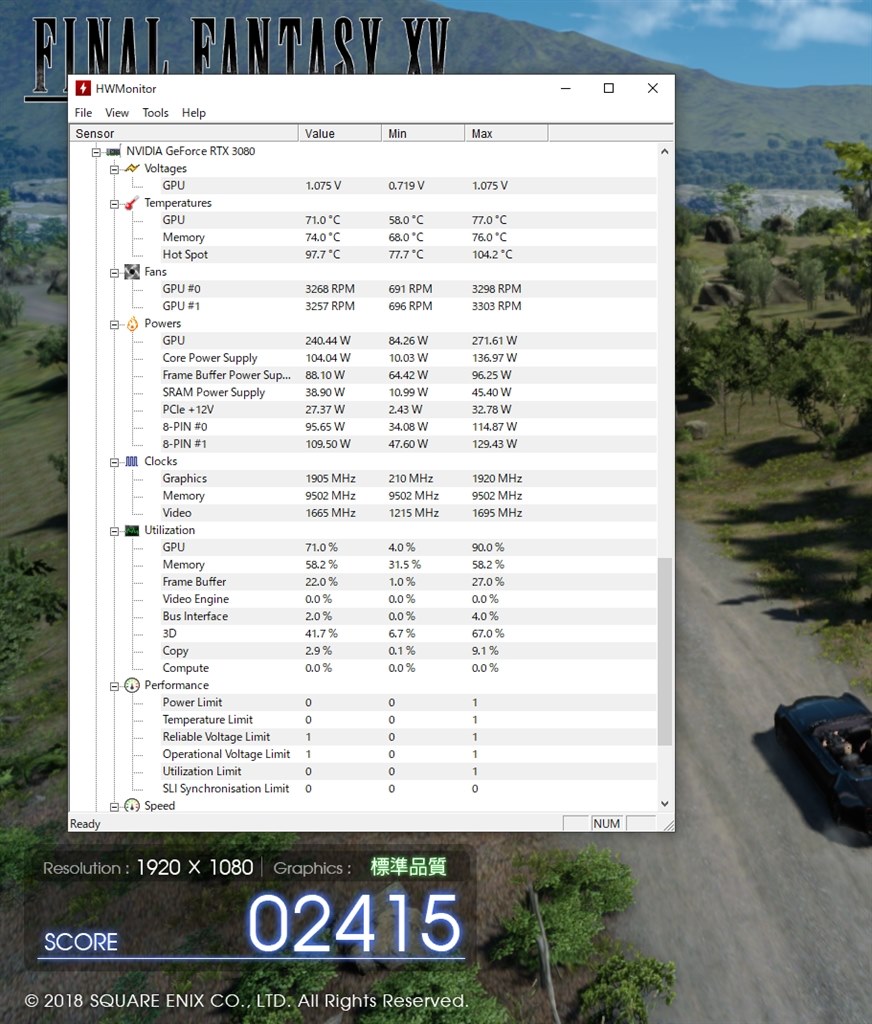Click the Performance gauge icon
The width and height of the screenshot is (872, 1024).
tap(132, 685)
